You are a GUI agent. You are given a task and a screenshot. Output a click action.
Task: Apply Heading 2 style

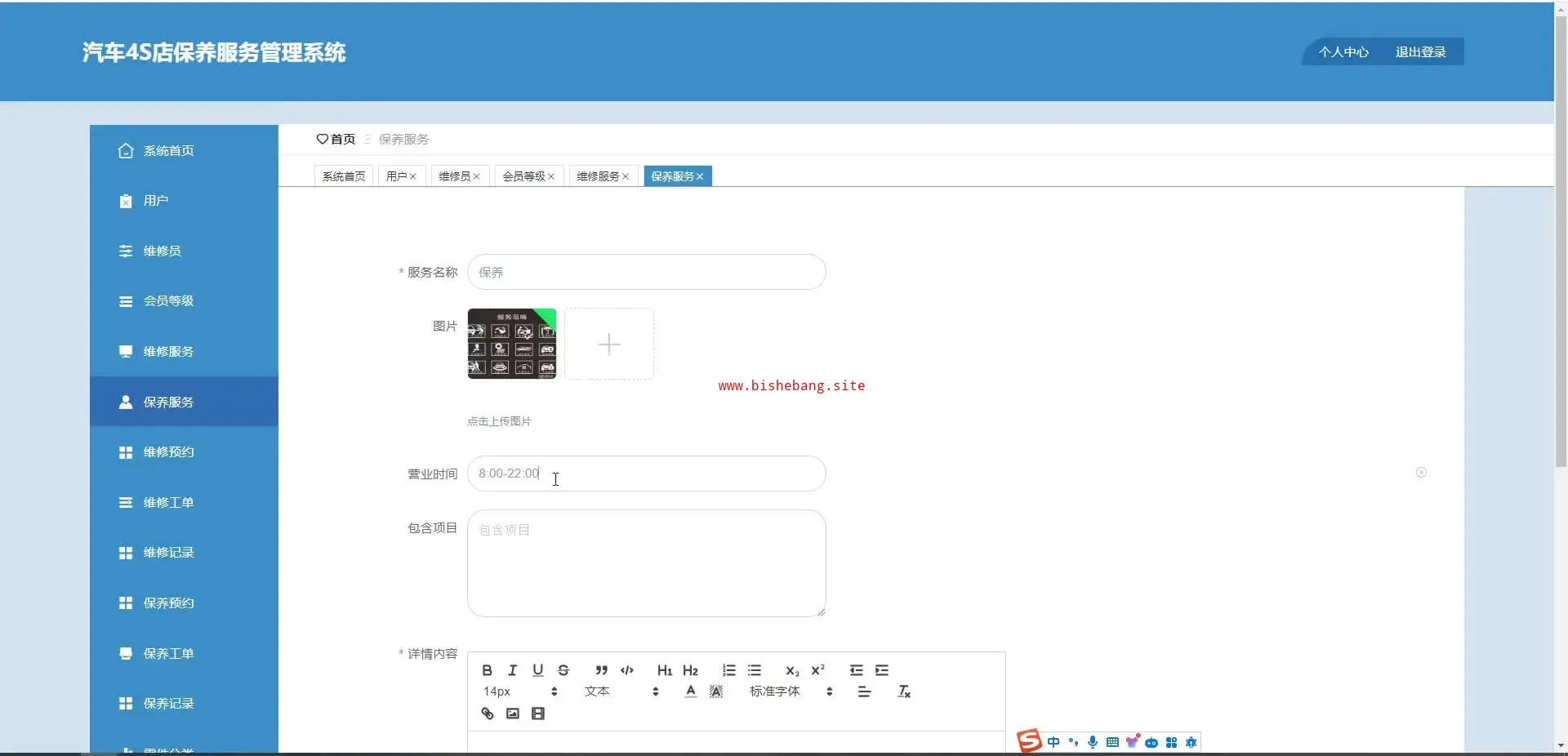click(690, 670)
